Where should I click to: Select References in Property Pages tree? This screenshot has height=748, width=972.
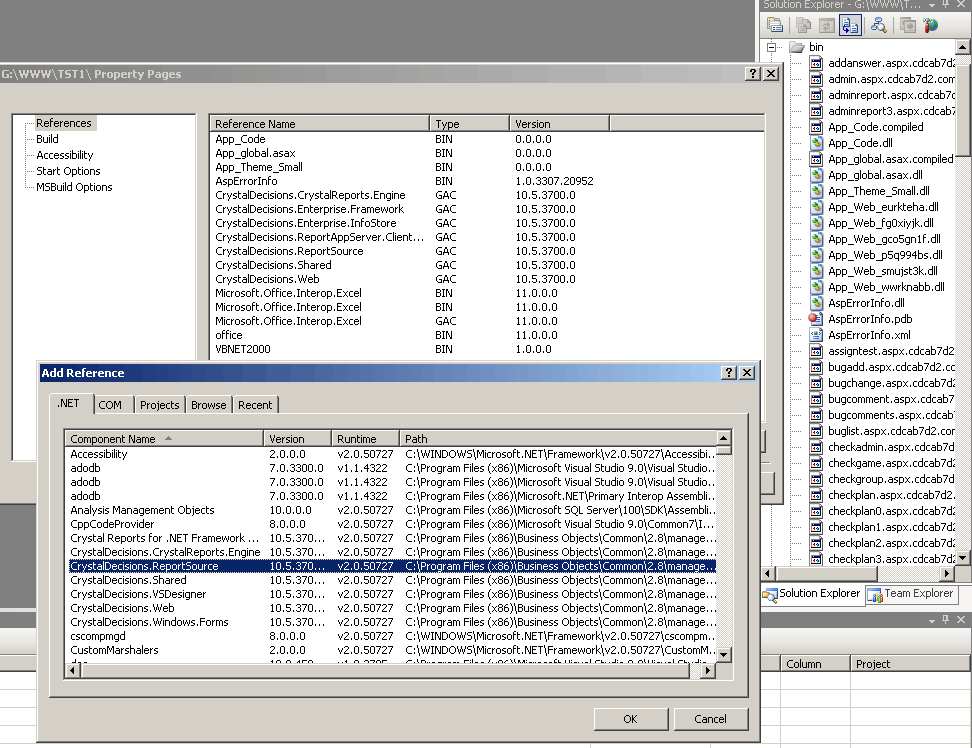63,123
